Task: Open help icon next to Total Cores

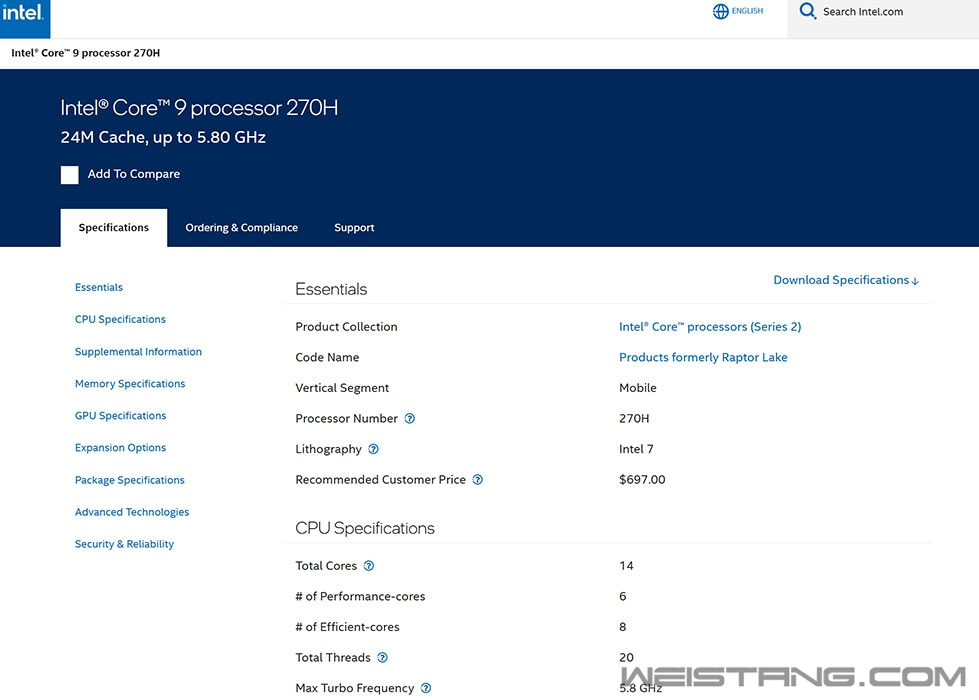Action: point(369,566)
